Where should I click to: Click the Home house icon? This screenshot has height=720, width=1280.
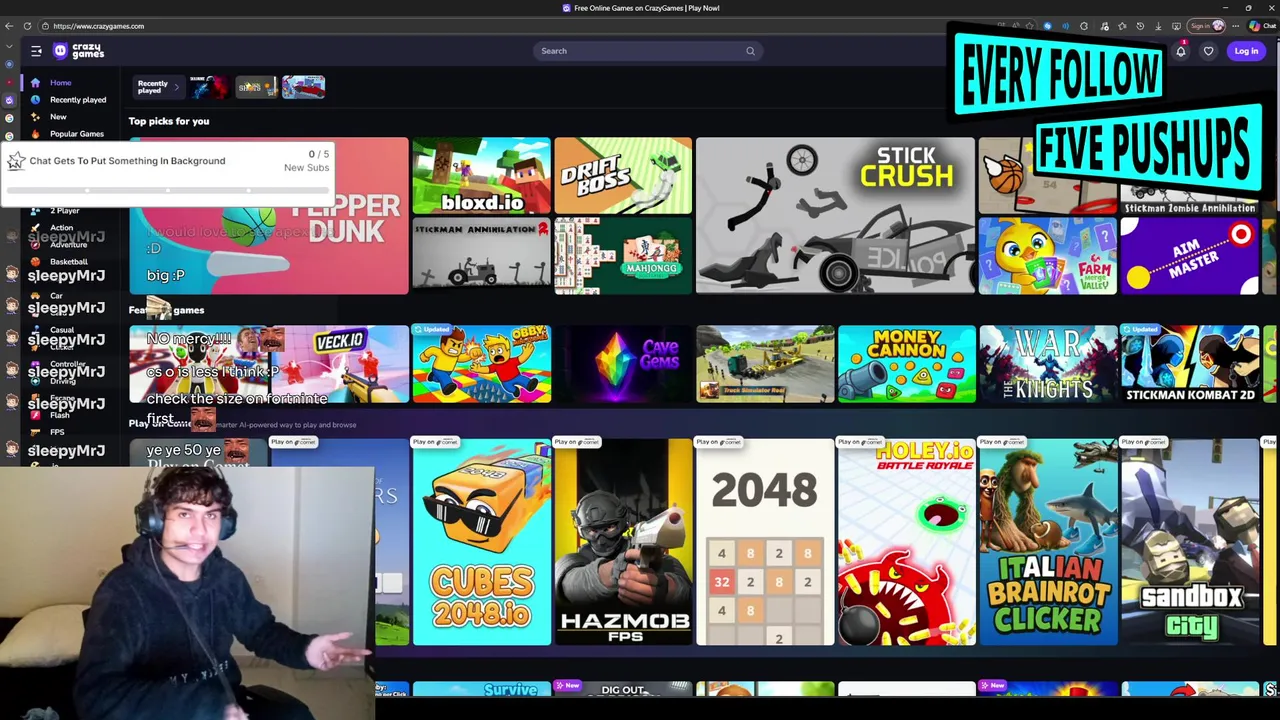tap(35, 83)
